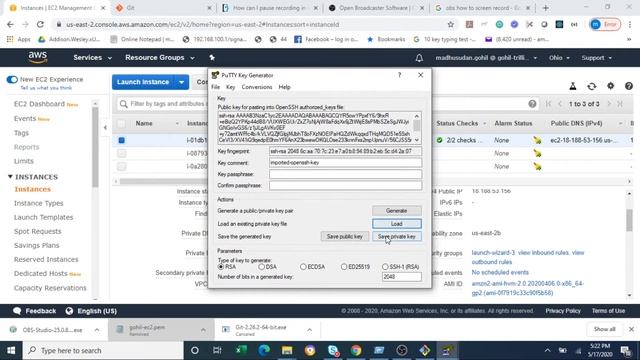
Task: Switch to the Git browser tab
Action: click(164, 8)
